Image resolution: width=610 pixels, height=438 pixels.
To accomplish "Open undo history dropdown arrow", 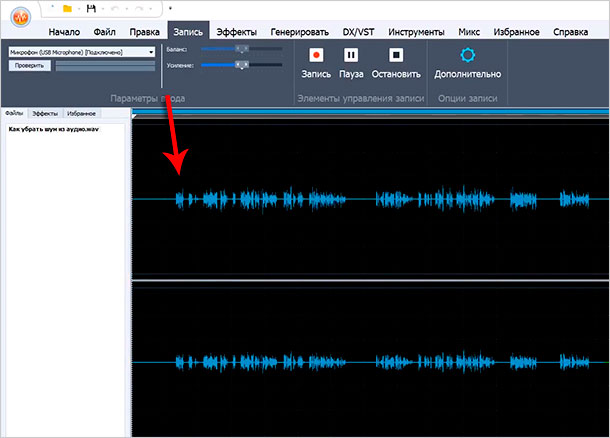I will tap(126, 9).
